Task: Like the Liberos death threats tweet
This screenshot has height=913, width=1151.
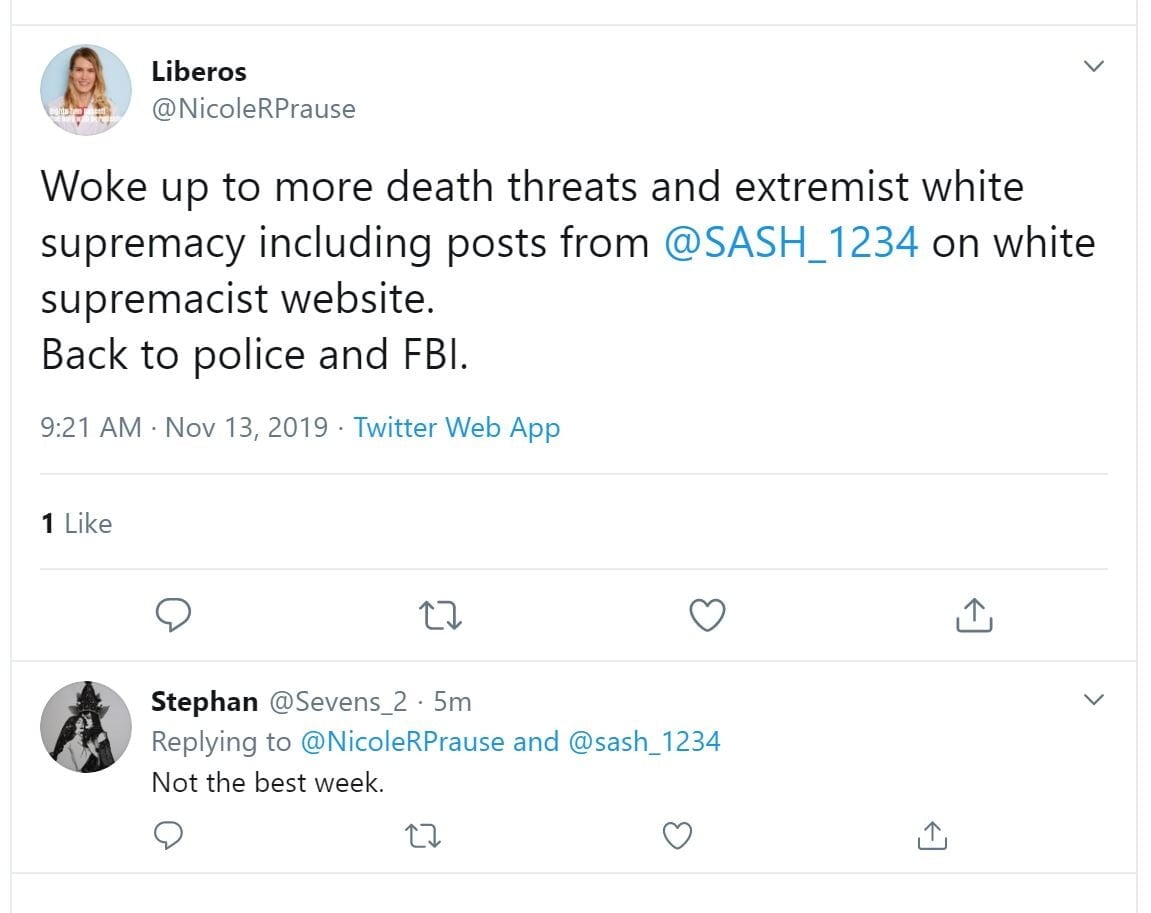Action: tap(708, 615)
